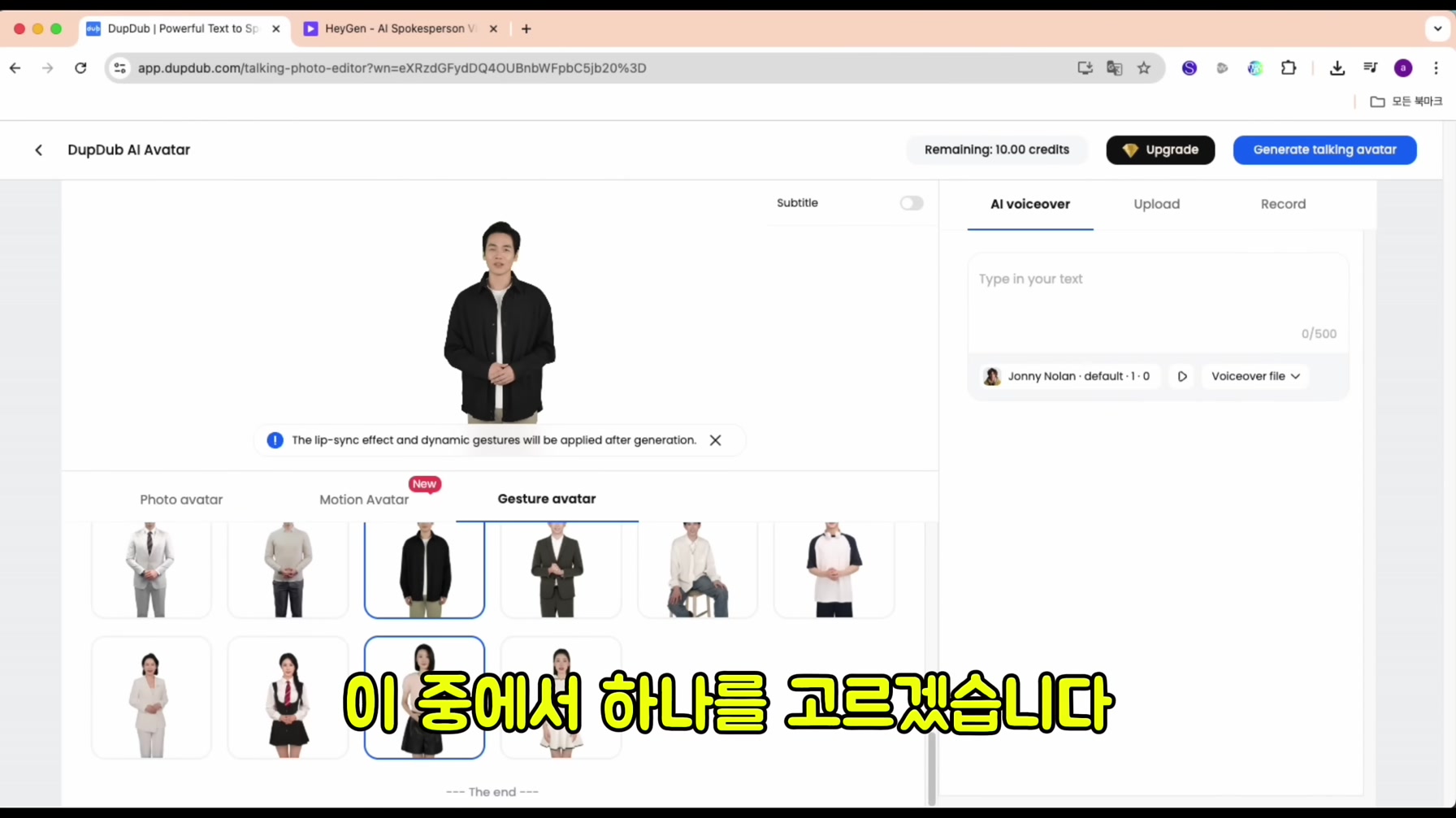This screenshot has width=1456, height=818.
Task: Open a new browser tab
Action: point(526,28)
